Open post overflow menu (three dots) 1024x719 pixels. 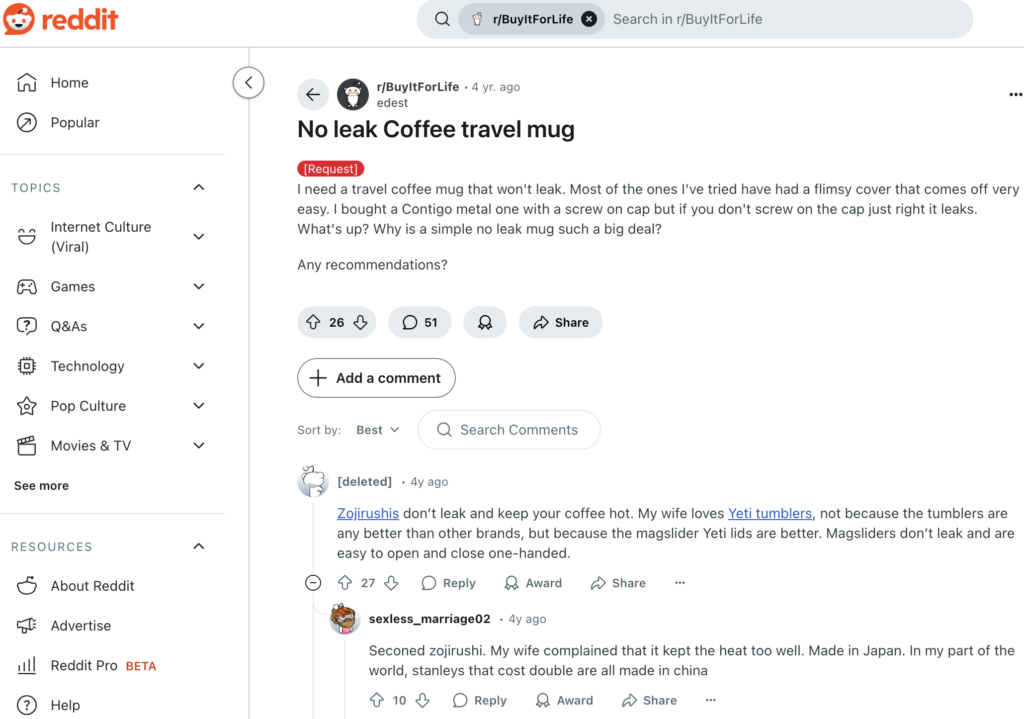point(1015,95)
